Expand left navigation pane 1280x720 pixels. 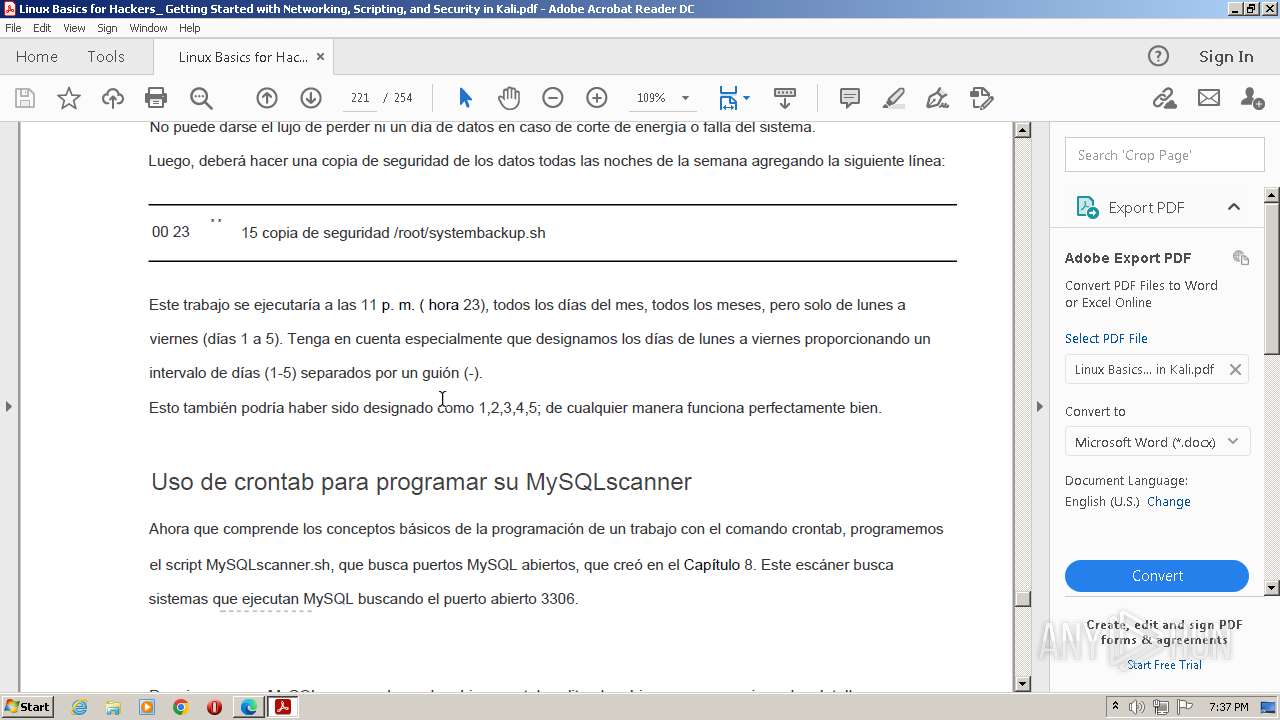click(x=9, y=406)
